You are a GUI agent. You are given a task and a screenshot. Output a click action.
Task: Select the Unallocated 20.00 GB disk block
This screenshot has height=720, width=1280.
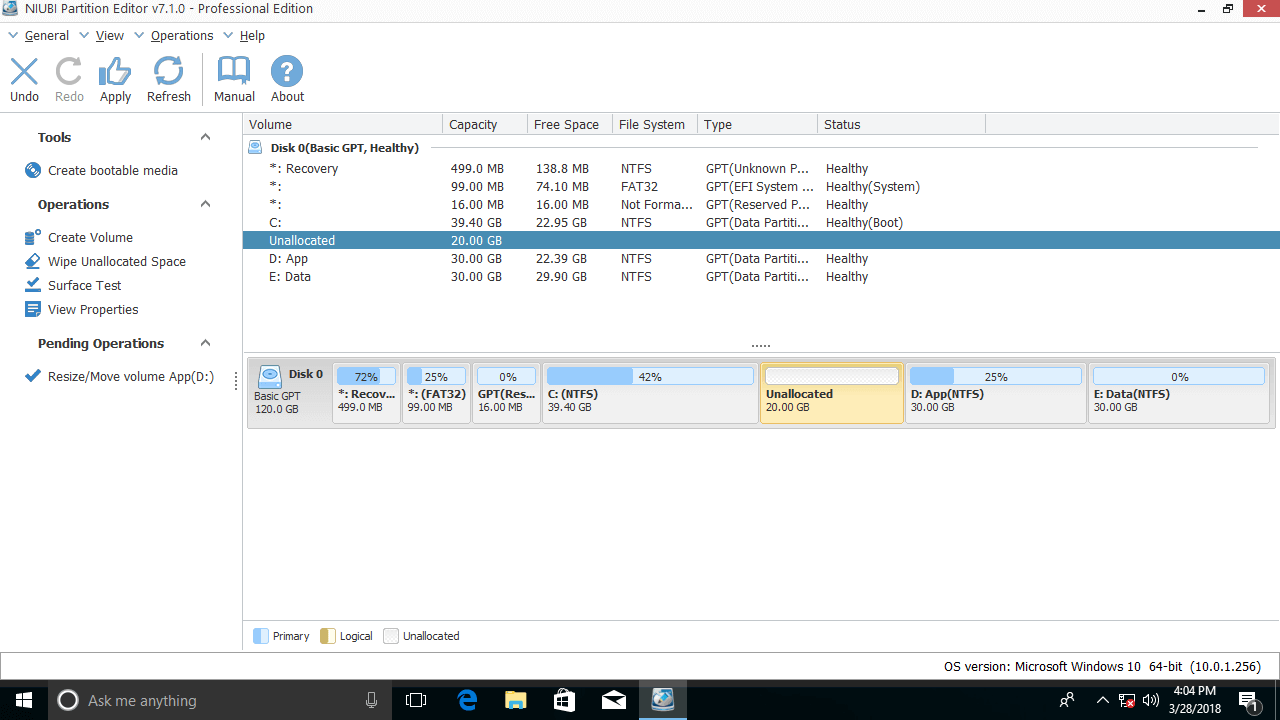point(832,393)
